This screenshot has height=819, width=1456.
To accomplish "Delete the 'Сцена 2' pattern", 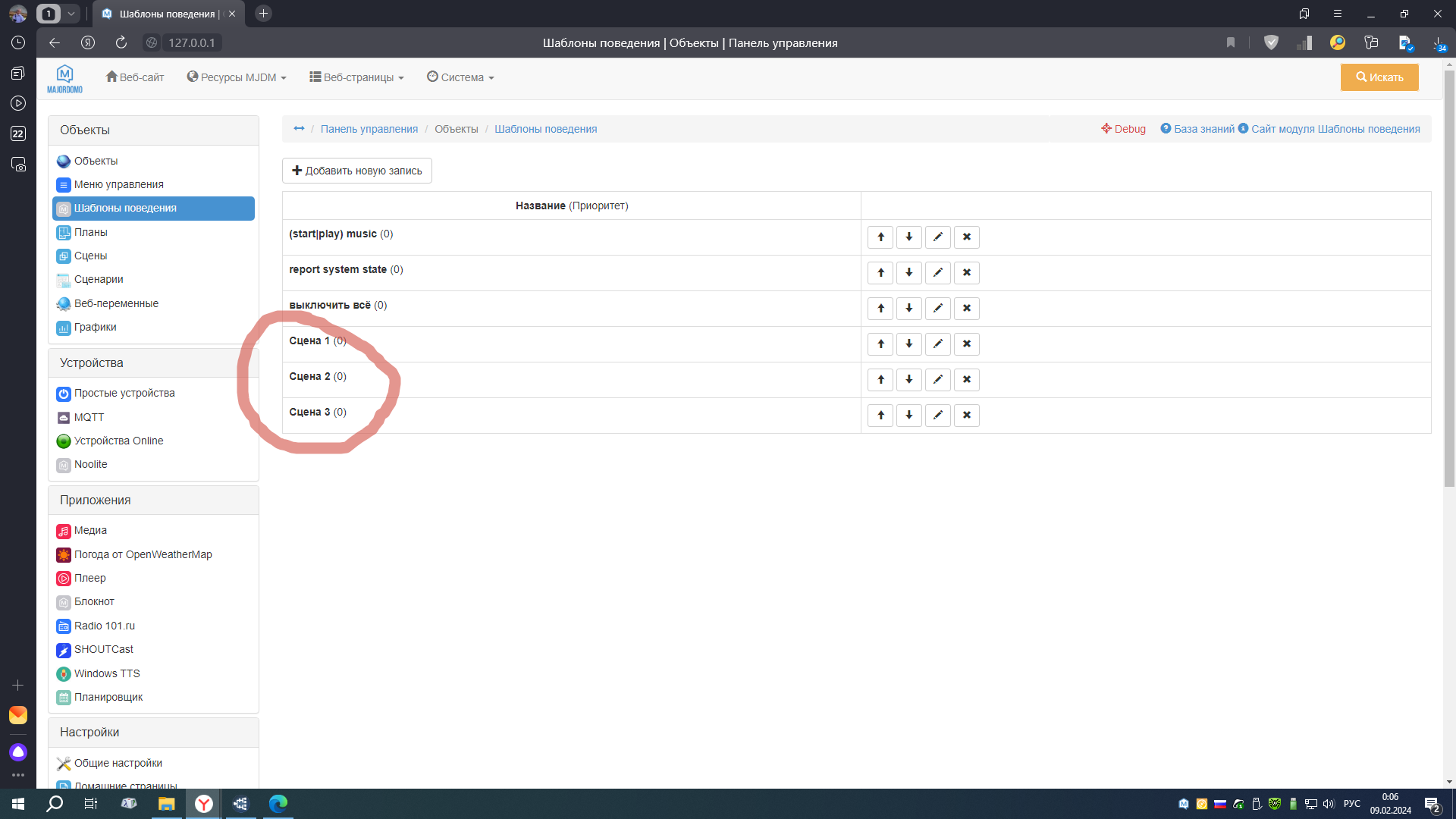I will click(x=966, y=380).
